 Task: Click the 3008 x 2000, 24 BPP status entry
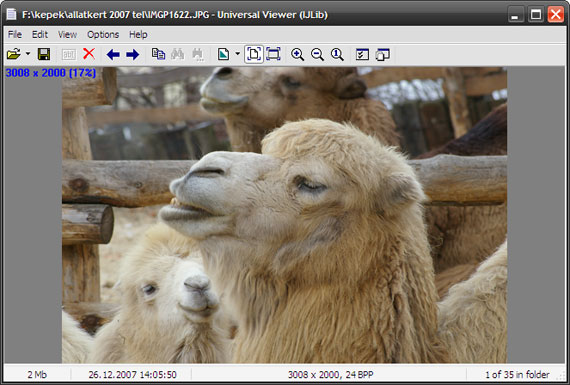330,374
